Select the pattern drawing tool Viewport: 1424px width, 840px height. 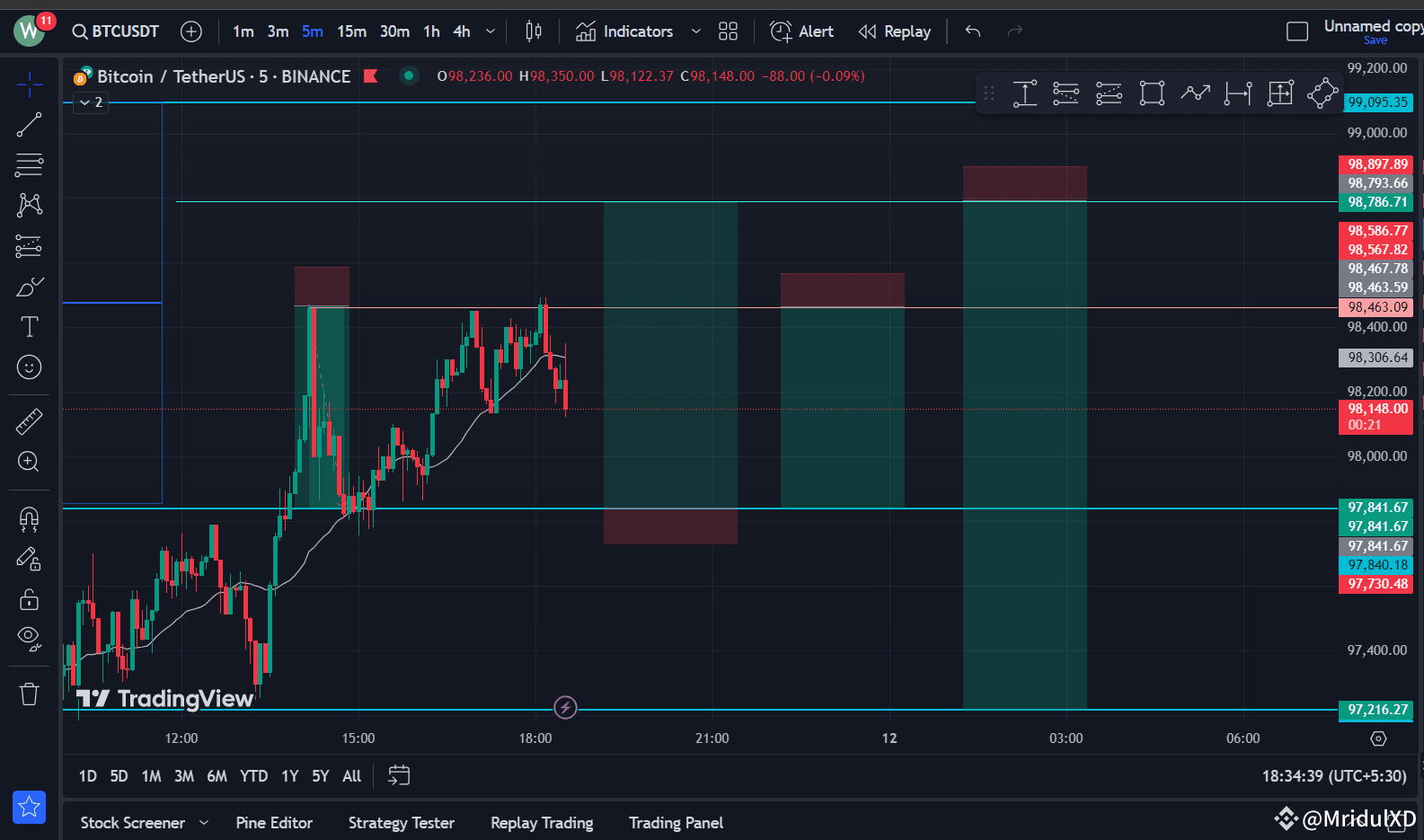(29, 206)
